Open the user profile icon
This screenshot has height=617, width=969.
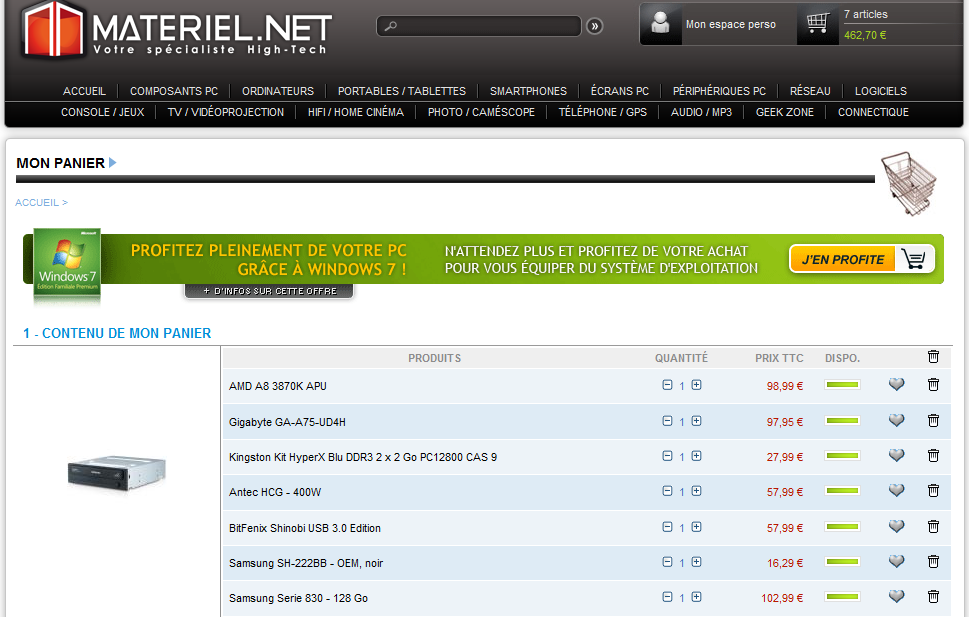coord(660,24)
